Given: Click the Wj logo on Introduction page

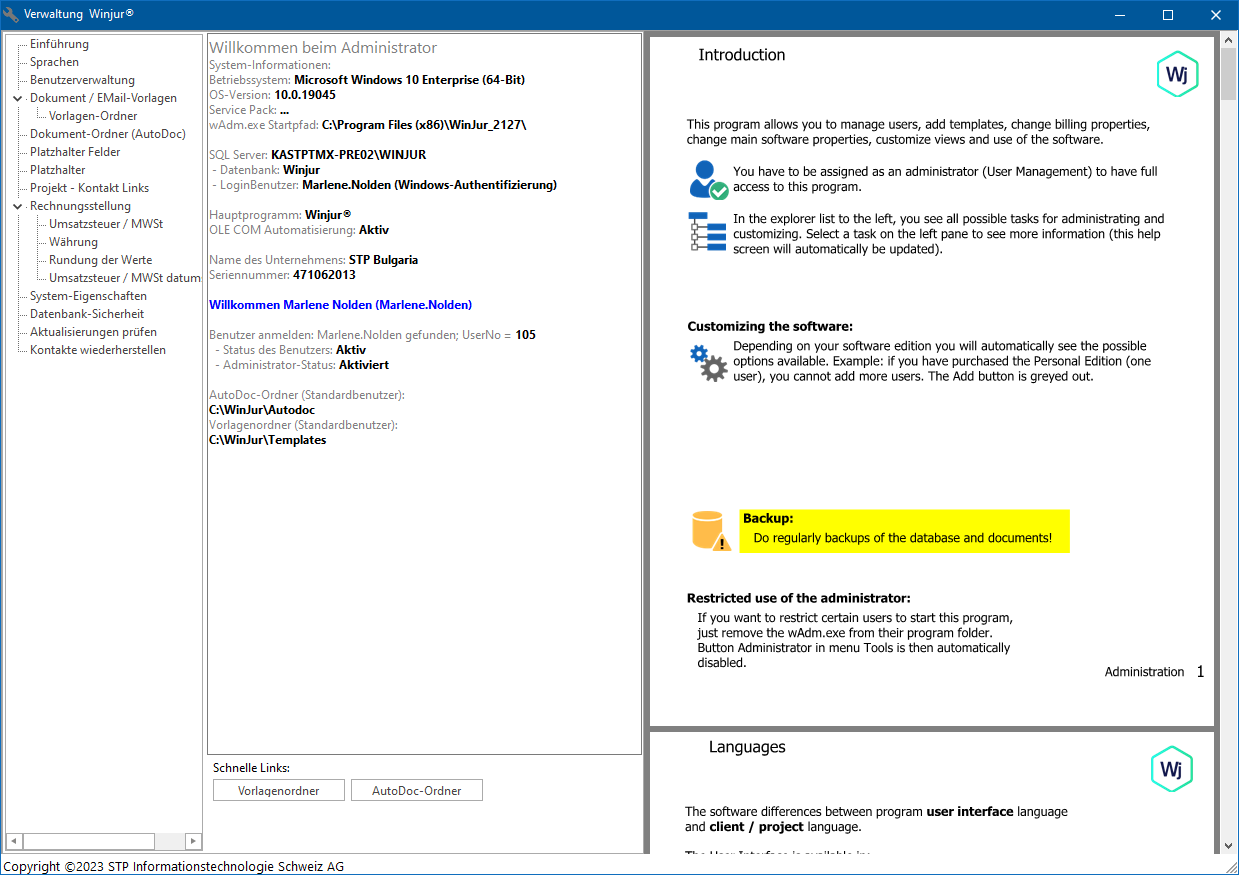Looking at the screenshot, I should [x=1177, y=76].
